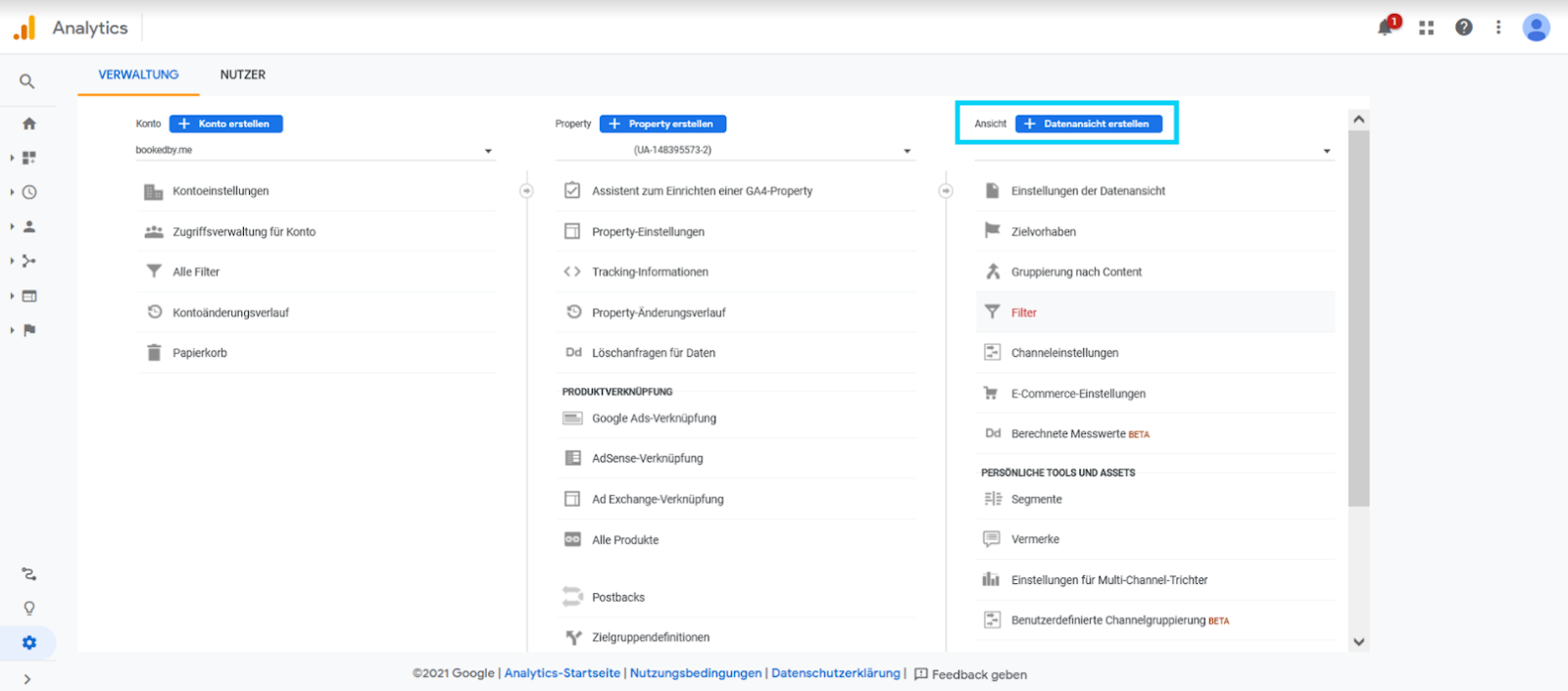Expand the Audience section arrow in sidebar

[12, 226]
